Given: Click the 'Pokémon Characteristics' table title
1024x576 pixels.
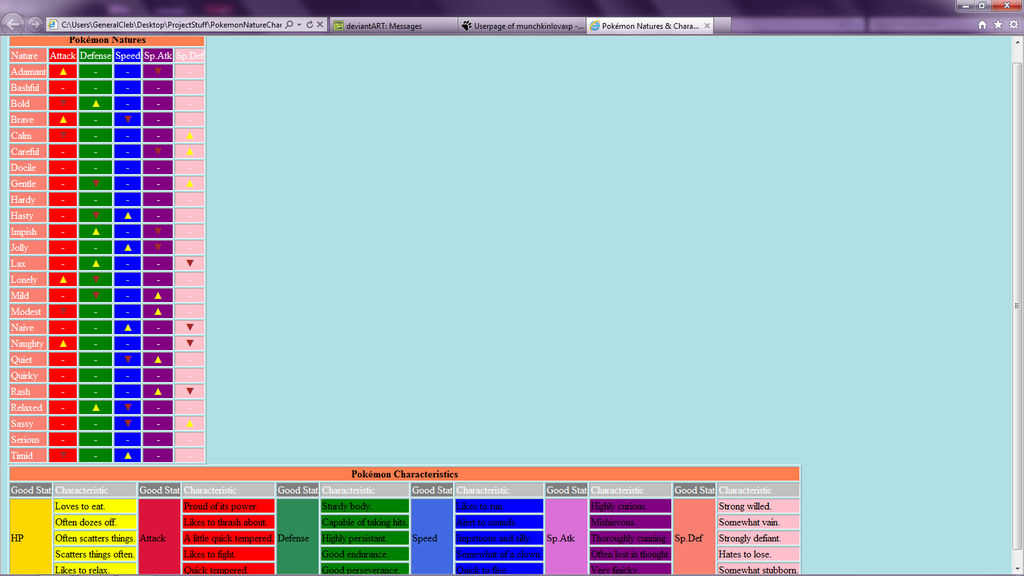Looking at the screenshot, I should point(404,474).
